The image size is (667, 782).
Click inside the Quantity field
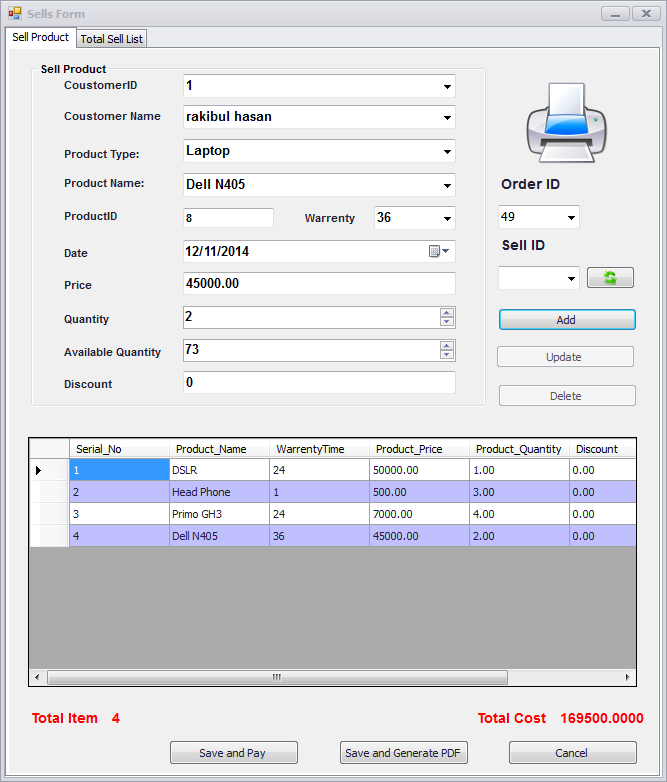(x=312, y=317)
